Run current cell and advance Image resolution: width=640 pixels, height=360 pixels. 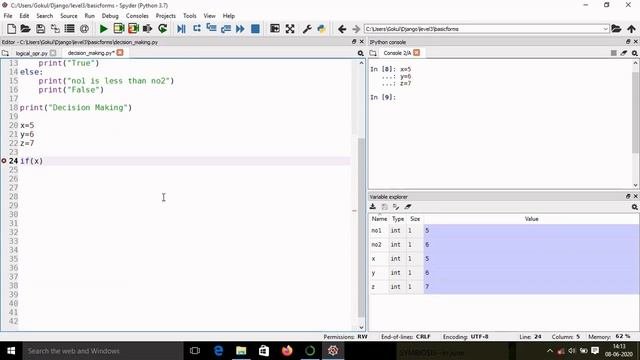(x=133, y=29)
